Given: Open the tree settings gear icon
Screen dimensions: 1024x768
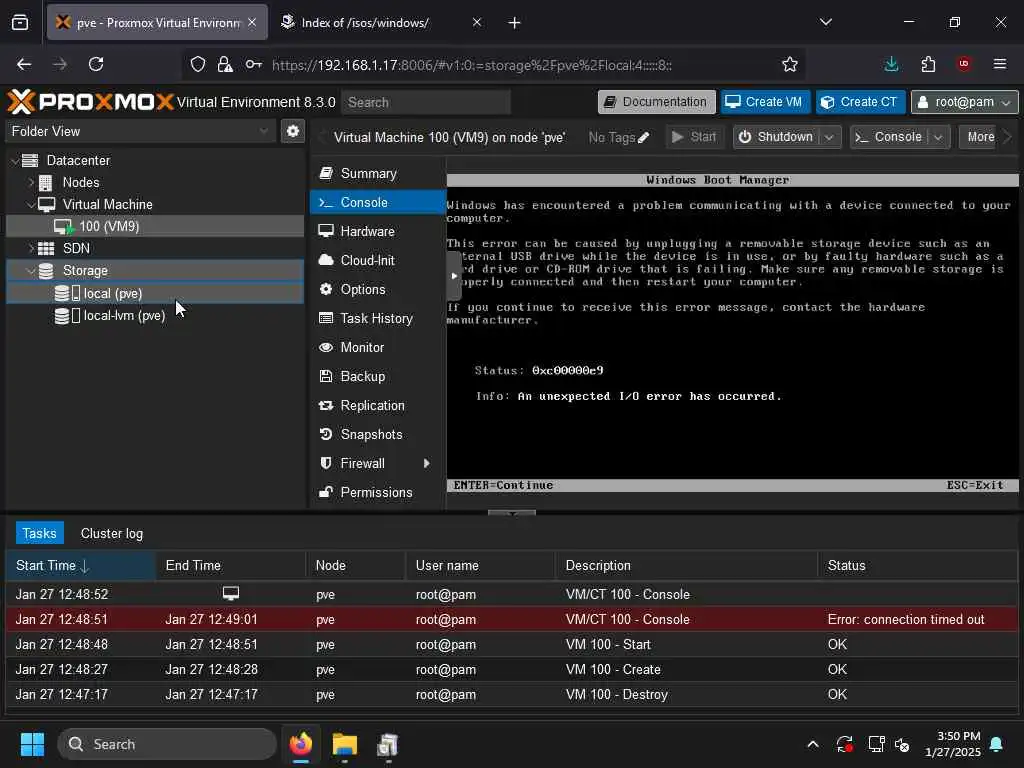Looking at the screenshot, I should (293, 131).
